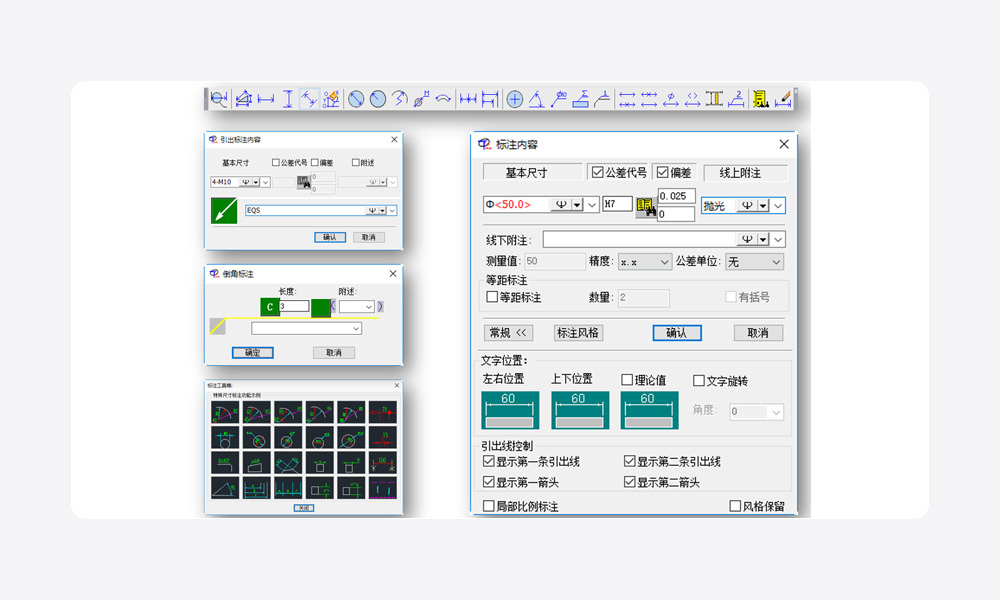Click tolerance lookup icon beside H7 field

pos(645,207)
